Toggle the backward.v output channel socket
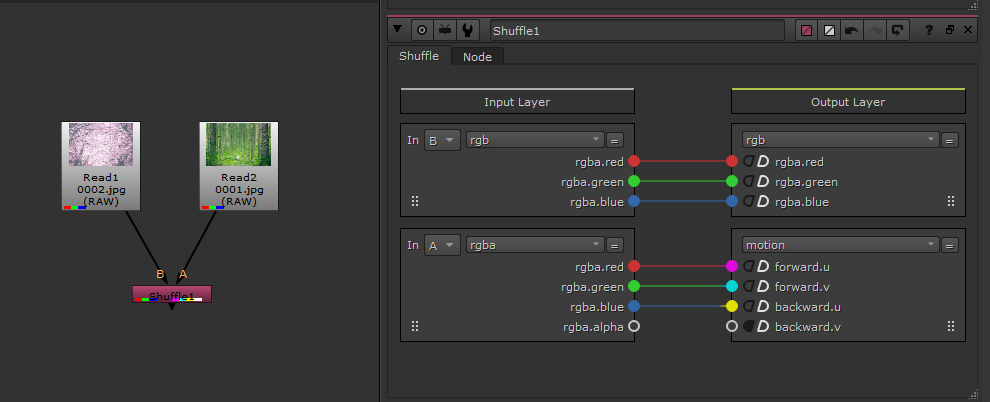The width and height of the screenshot is (990, 402). pos(731,326)
